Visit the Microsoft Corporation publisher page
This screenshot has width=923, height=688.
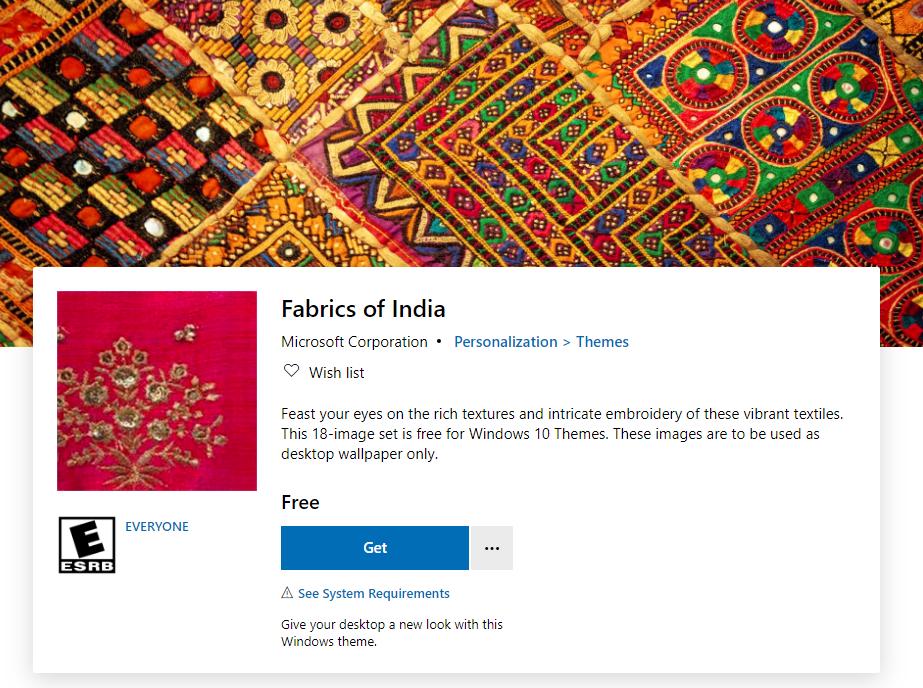pos(353,341)
